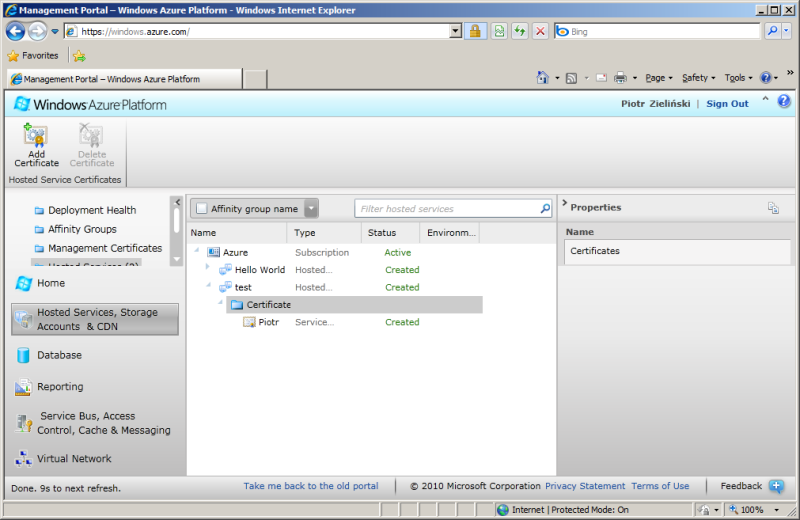Open the address bar URL dropdown
800x520 pixels.
(456, 31)
